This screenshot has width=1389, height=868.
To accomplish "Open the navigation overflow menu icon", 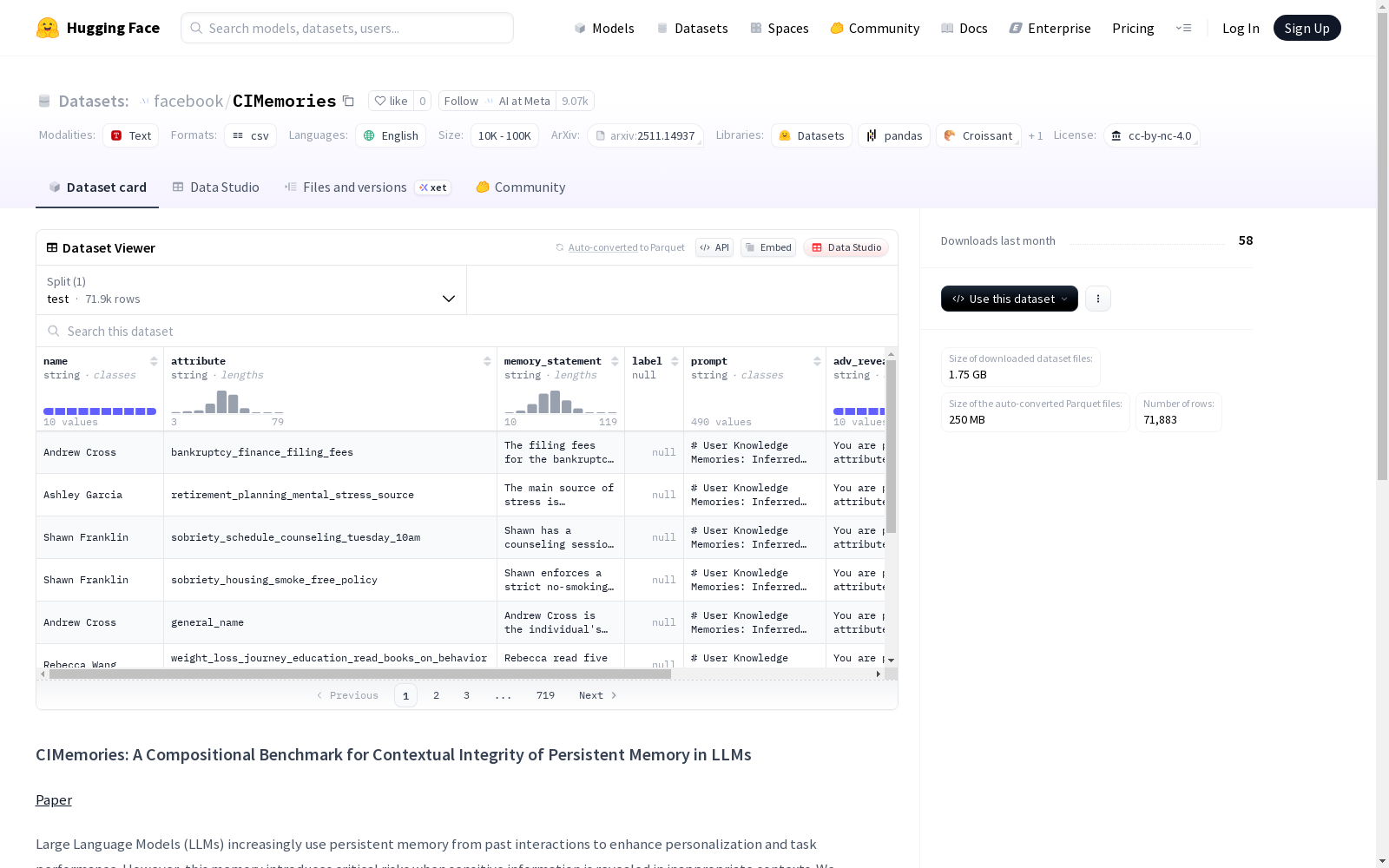I will (1183, 28).
